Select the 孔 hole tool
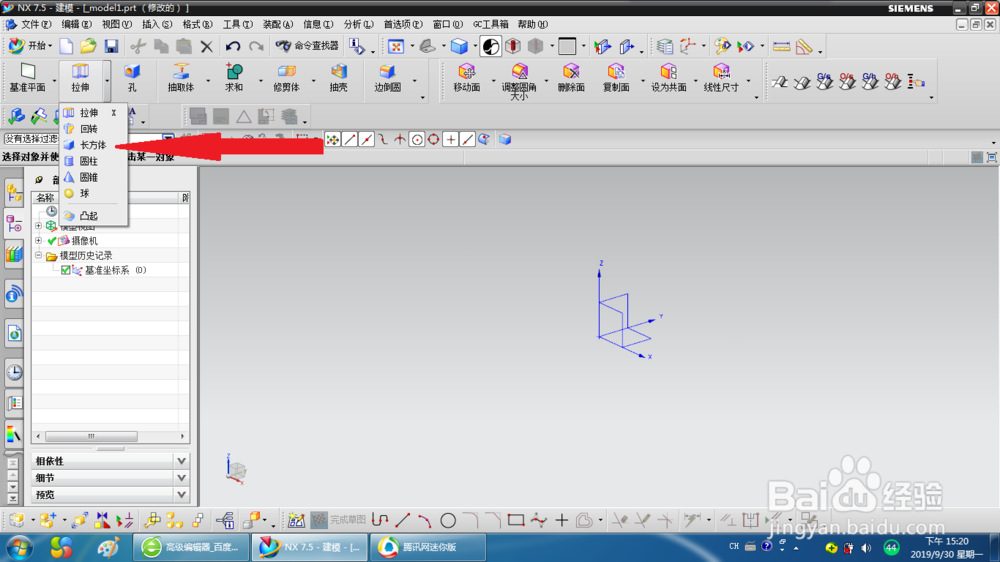 132,78
